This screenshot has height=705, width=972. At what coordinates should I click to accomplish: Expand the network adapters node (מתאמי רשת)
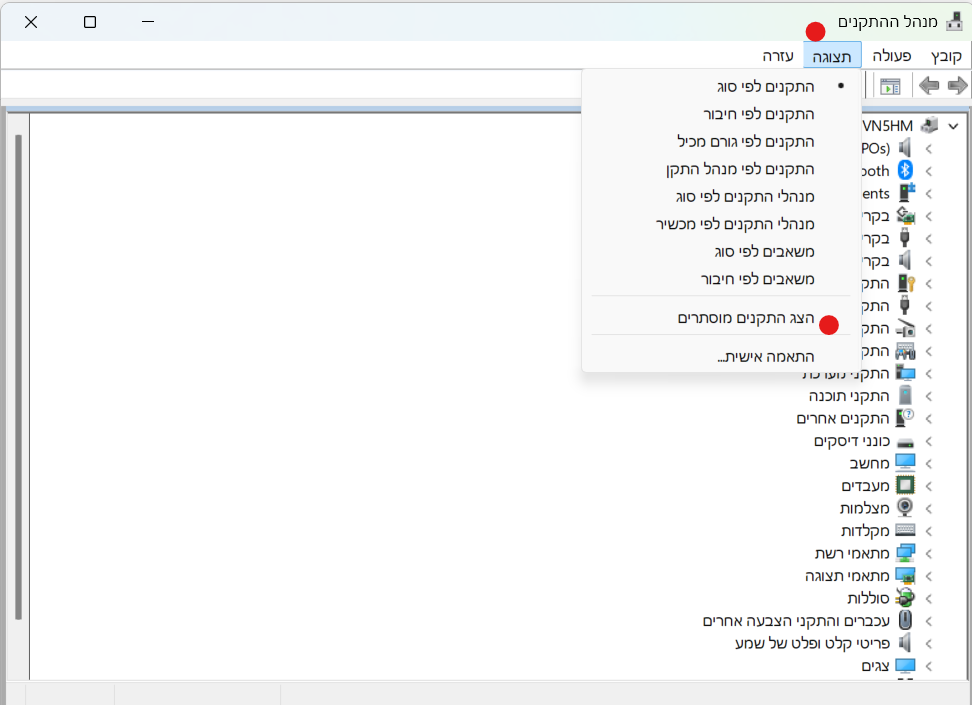[x=929, y=553]
